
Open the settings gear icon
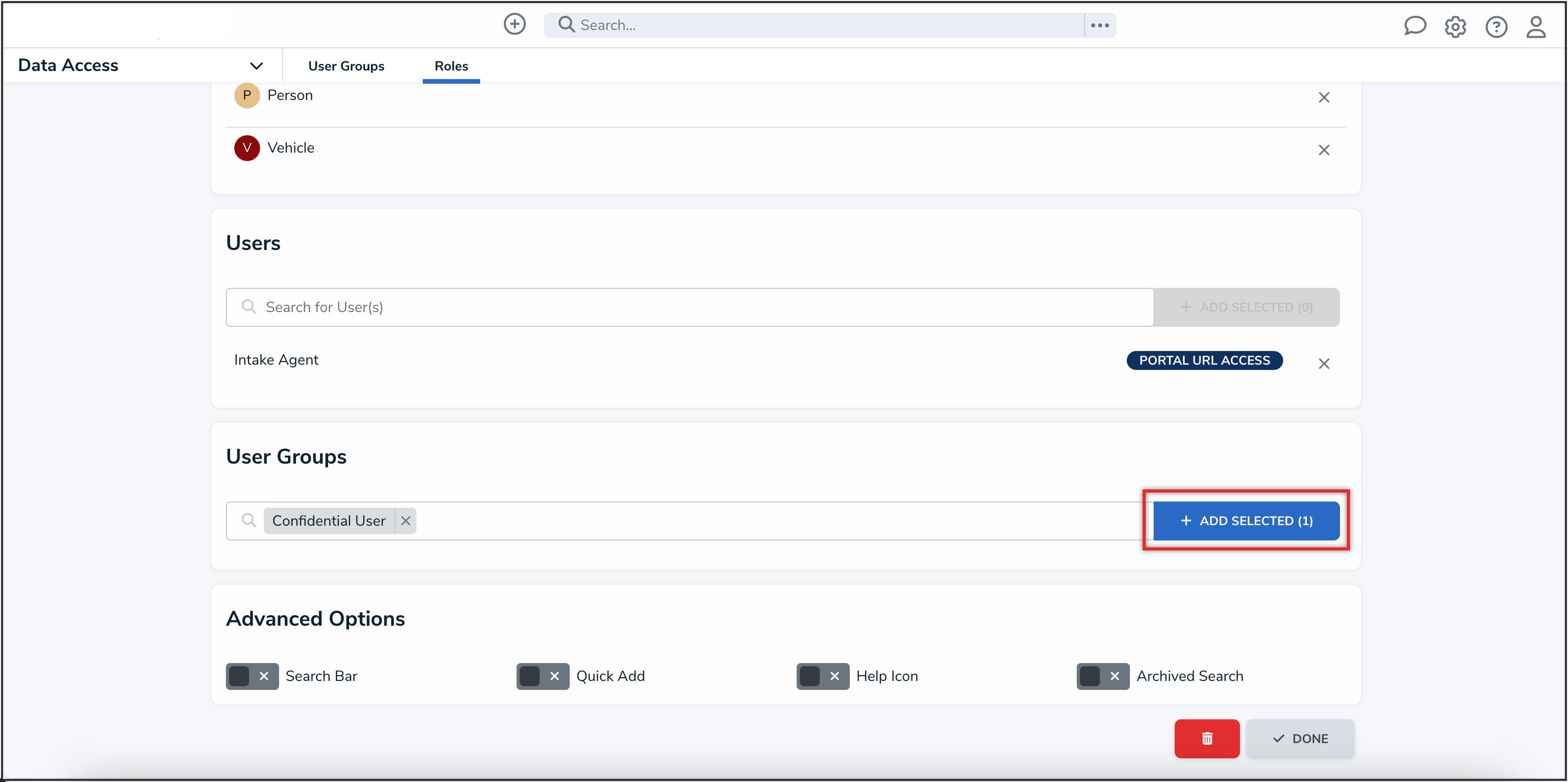1455,27
